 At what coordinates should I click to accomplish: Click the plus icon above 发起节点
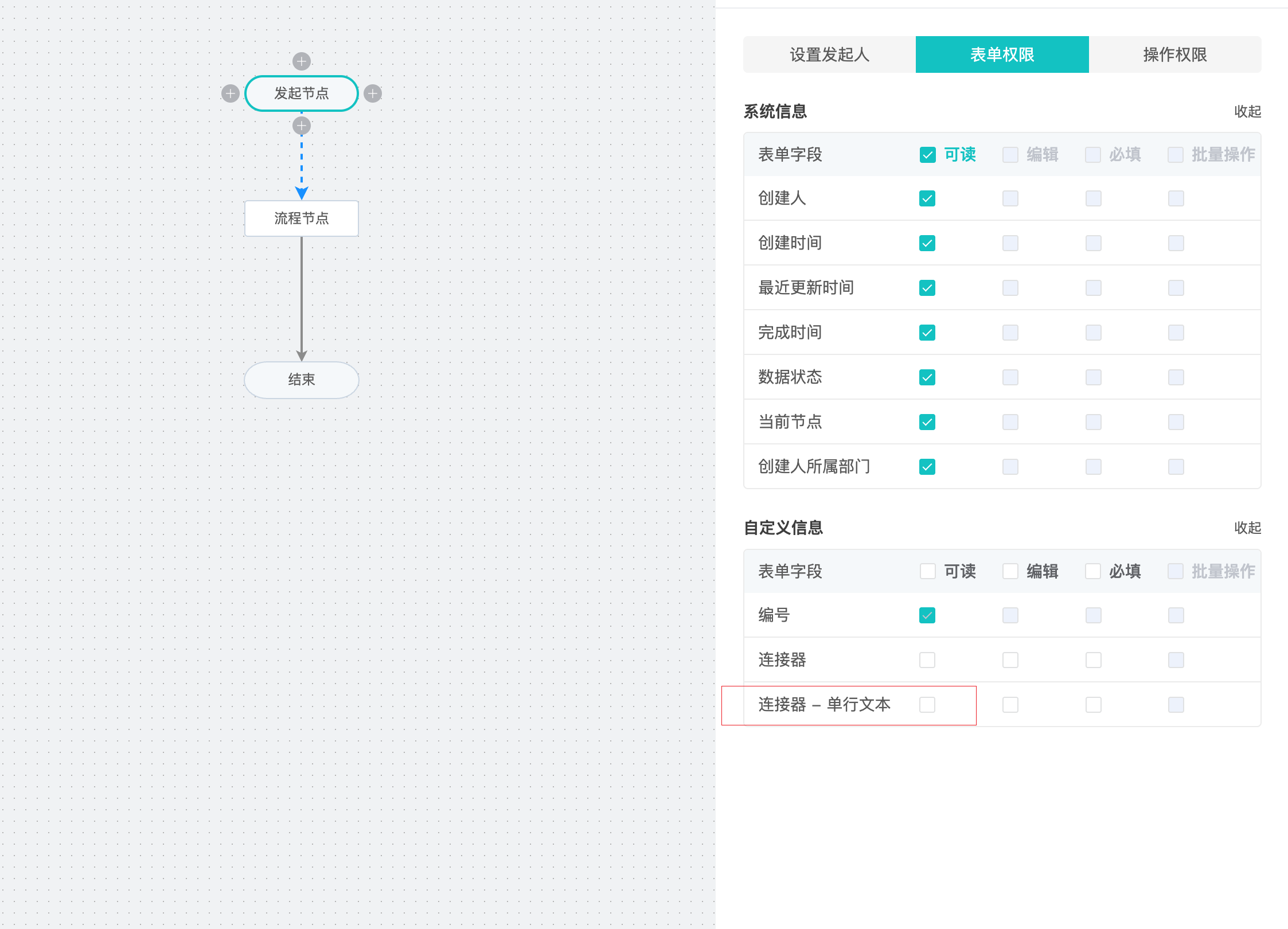tap(302, 61)
